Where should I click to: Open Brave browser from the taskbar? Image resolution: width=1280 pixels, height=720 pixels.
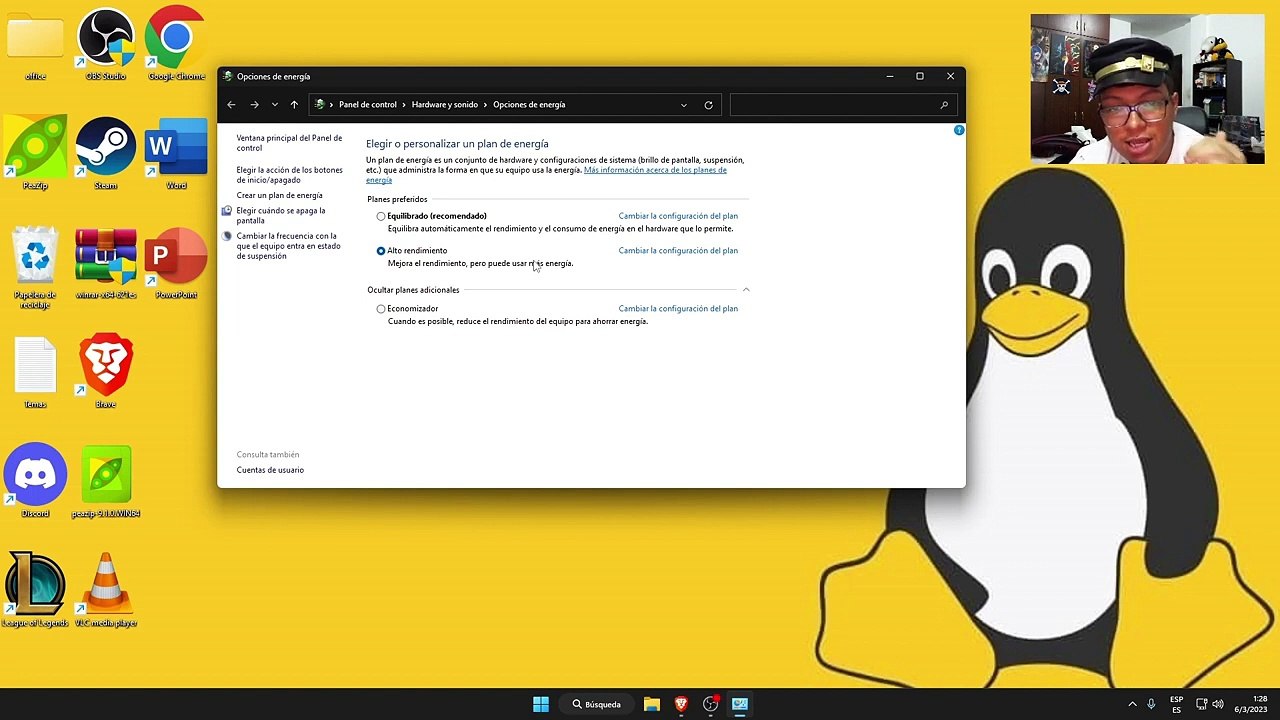[x=681, y=704]
